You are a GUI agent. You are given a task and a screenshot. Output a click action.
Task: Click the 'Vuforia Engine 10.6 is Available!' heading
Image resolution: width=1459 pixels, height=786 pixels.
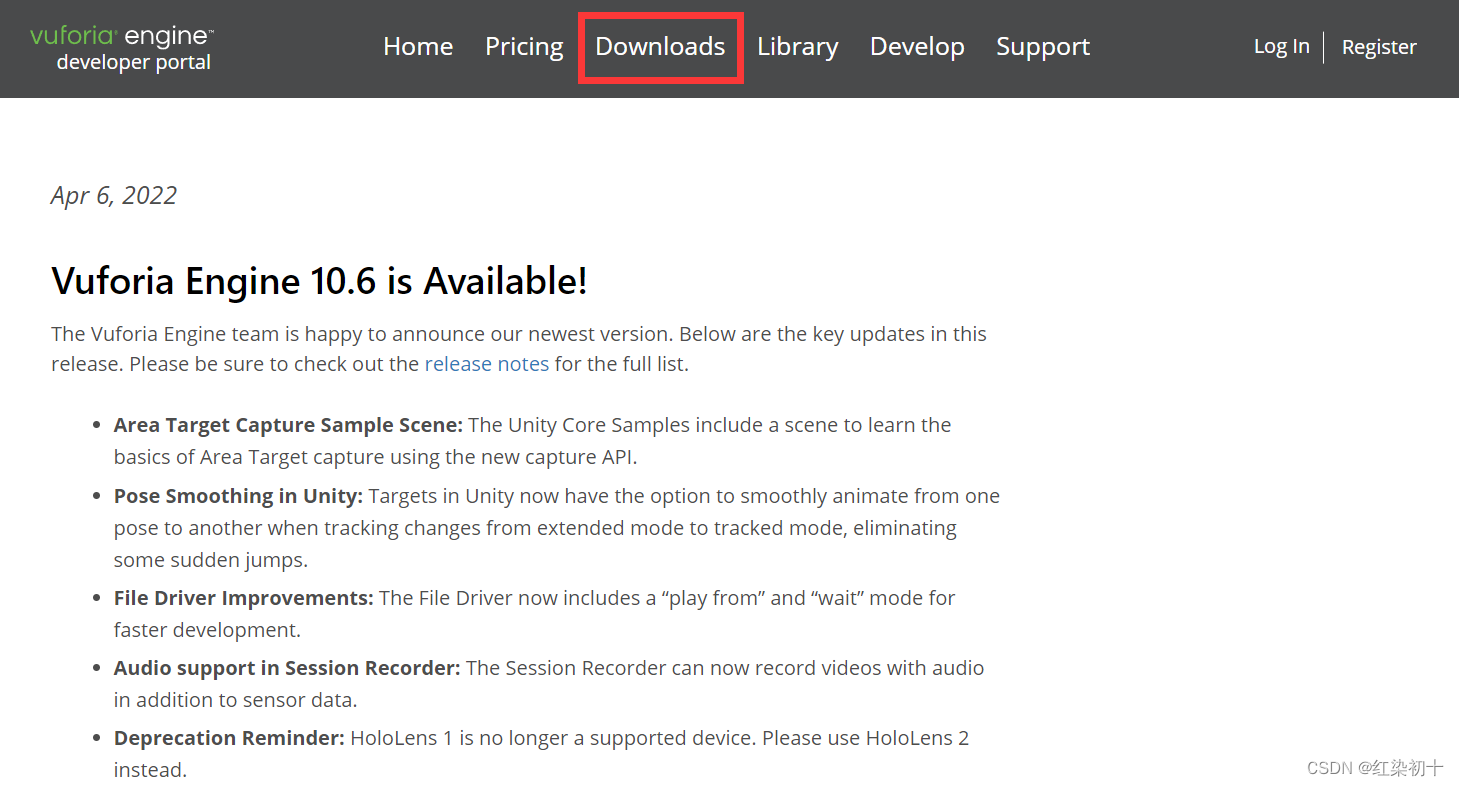(x=319, y=281)
